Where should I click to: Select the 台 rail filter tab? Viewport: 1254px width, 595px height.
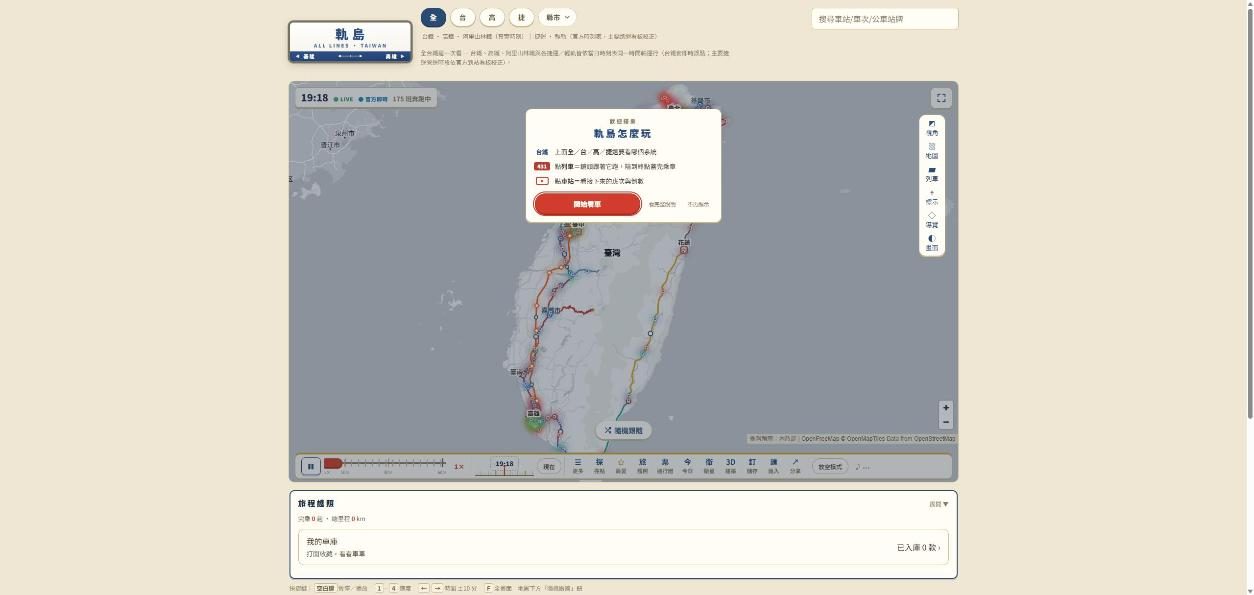[462, 17]
